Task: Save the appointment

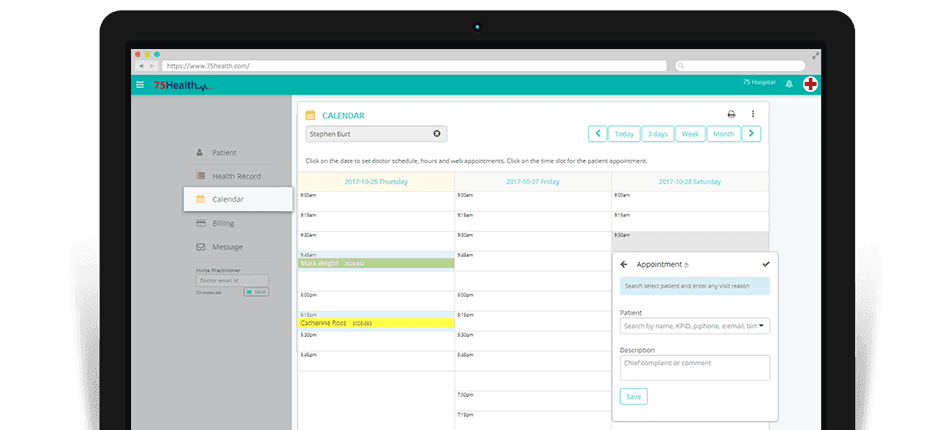Action: [633, 397]
